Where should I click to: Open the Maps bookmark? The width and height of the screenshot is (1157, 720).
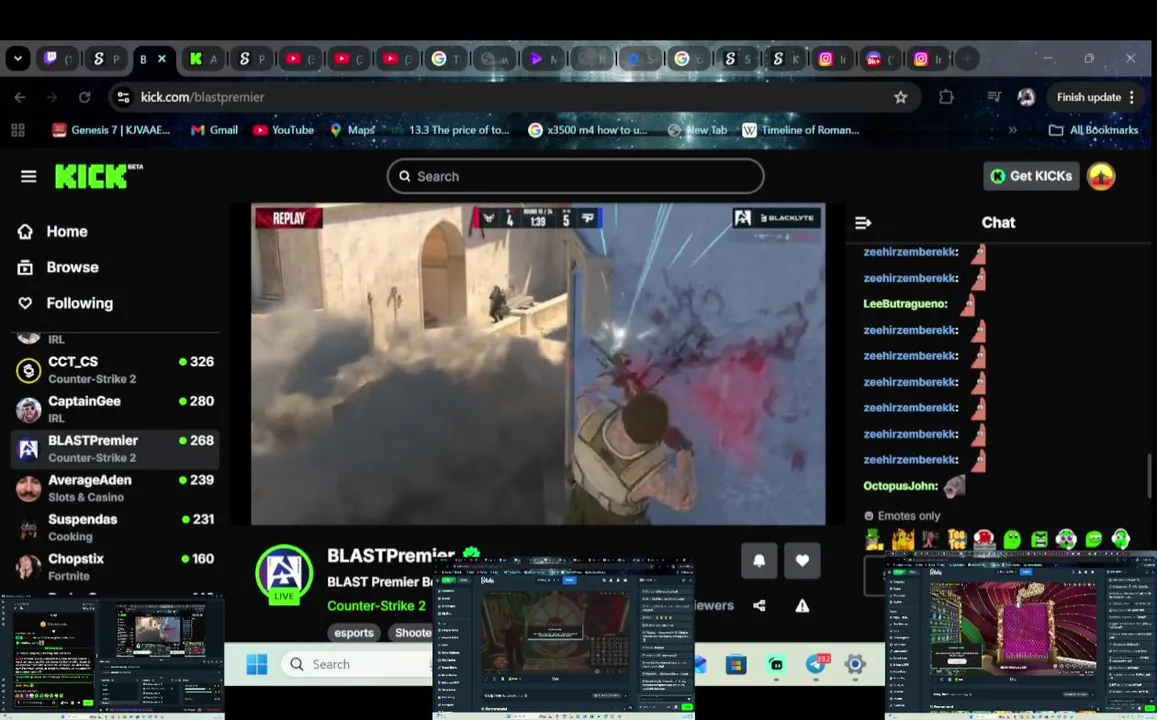point(353,130)
